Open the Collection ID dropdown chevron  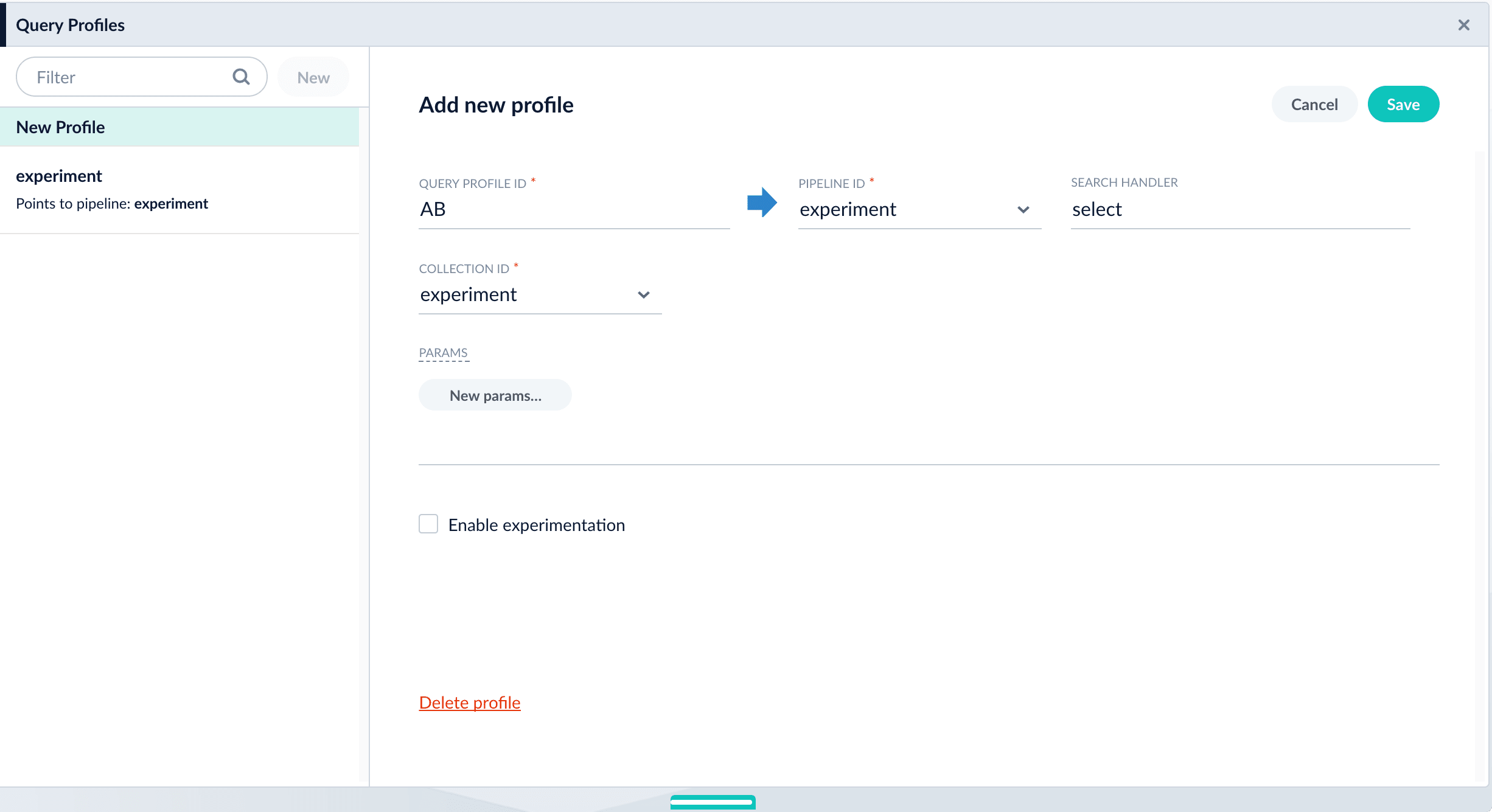[x=643, y=295]
